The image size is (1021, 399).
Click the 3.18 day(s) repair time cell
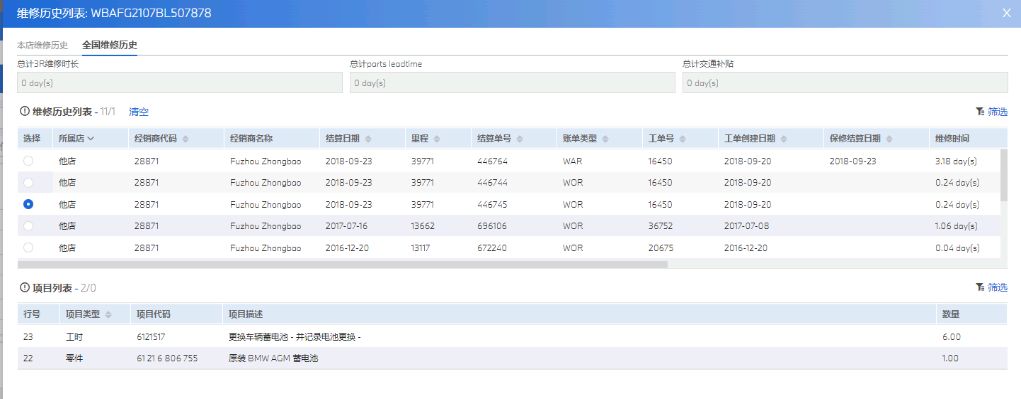coord(957,161)
